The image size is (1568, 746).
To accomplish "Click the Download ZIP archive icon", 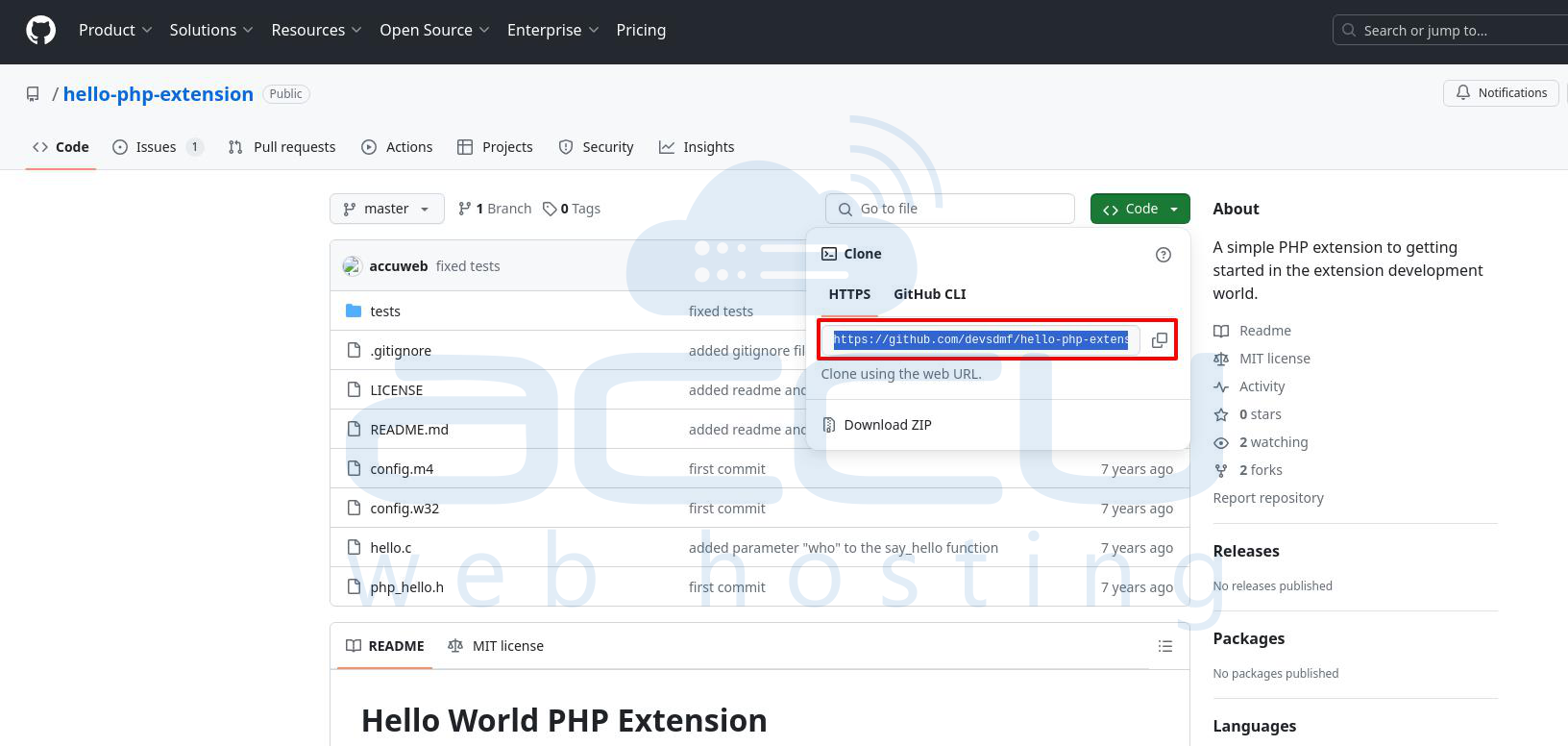I will 829,425.
